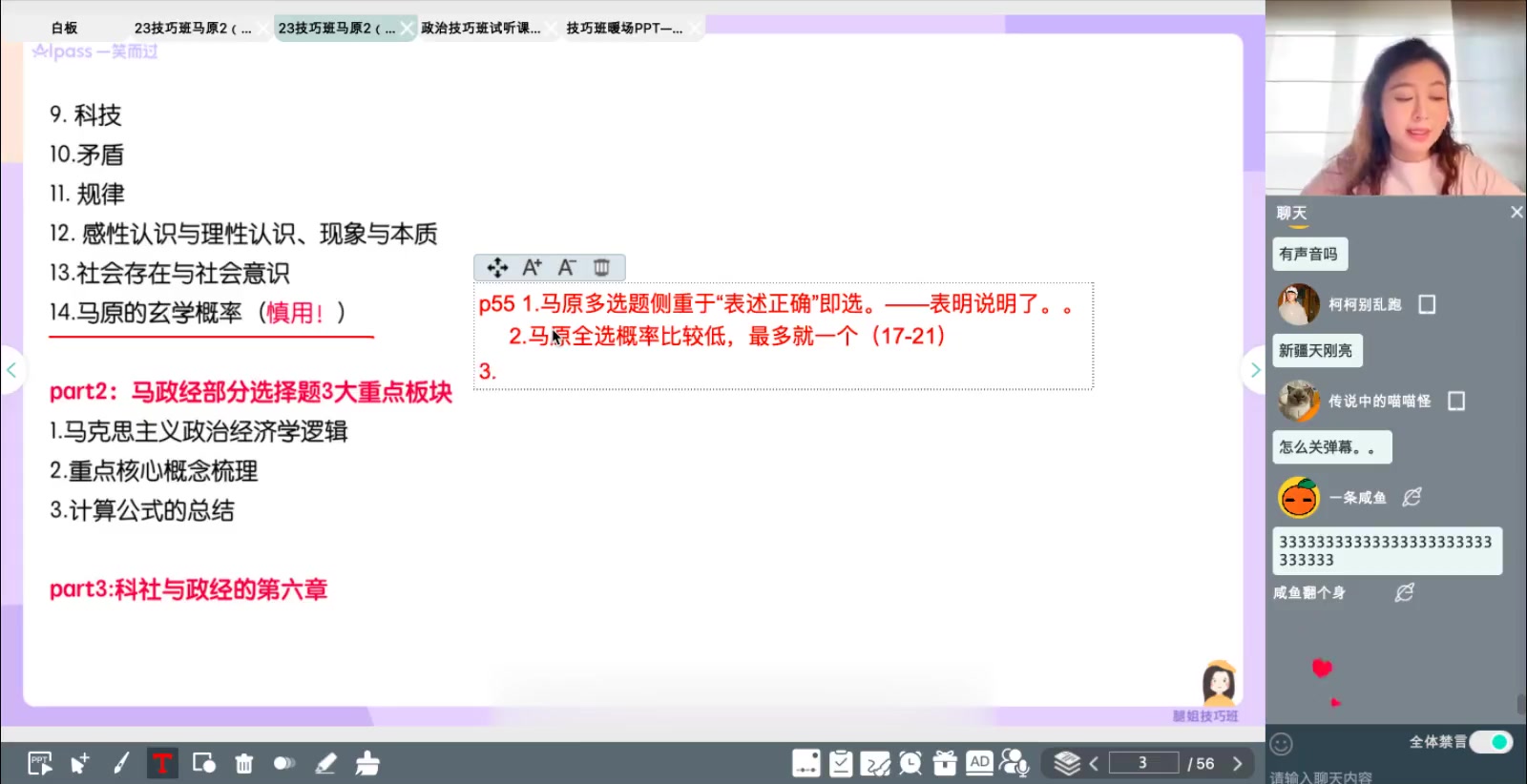Image resolution: width=1527 pixels, height=784 pixels.
Task: Toggle the 全体禁言 switch
Action: 1491,742
